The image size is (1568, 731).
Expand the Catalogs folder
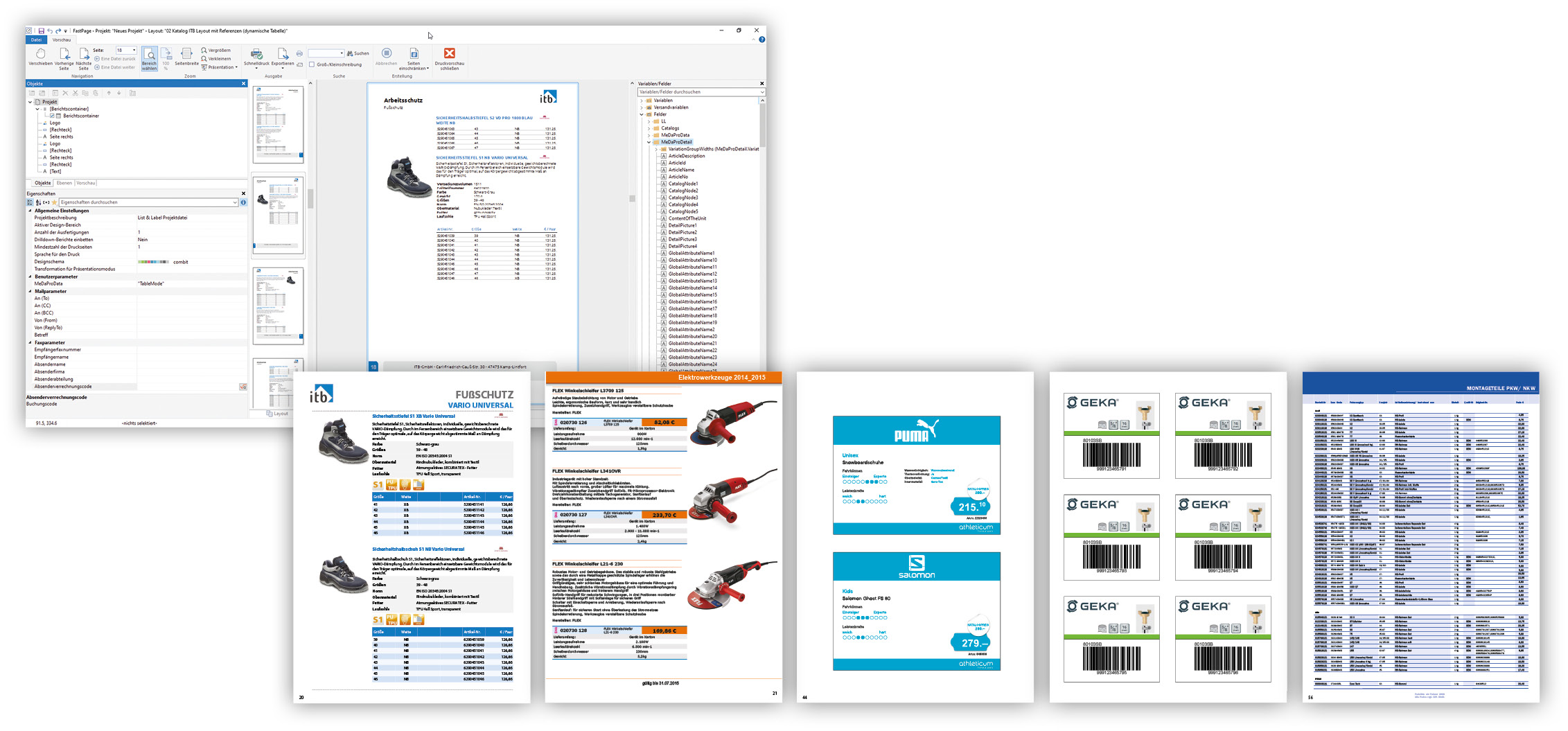click(649, 128)
